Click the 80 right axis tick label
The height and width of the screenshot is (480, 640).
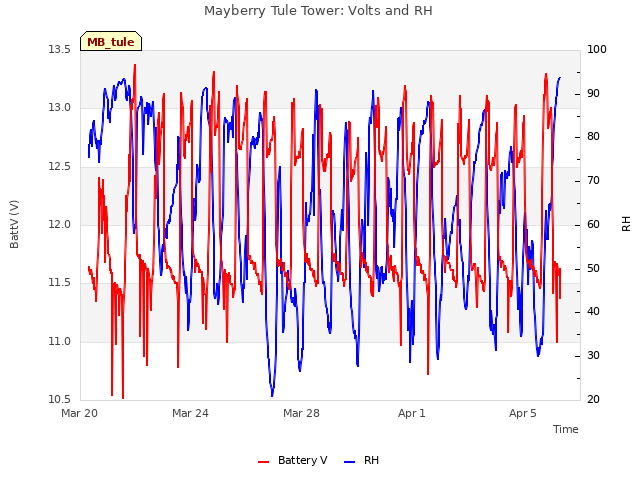(x=593, y=137)
